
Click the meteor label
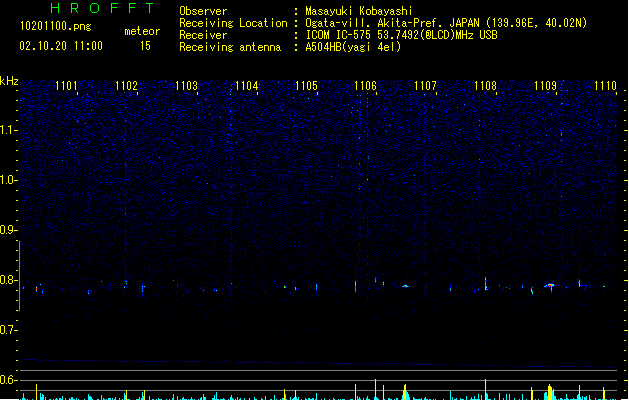(x=142, y=31)
